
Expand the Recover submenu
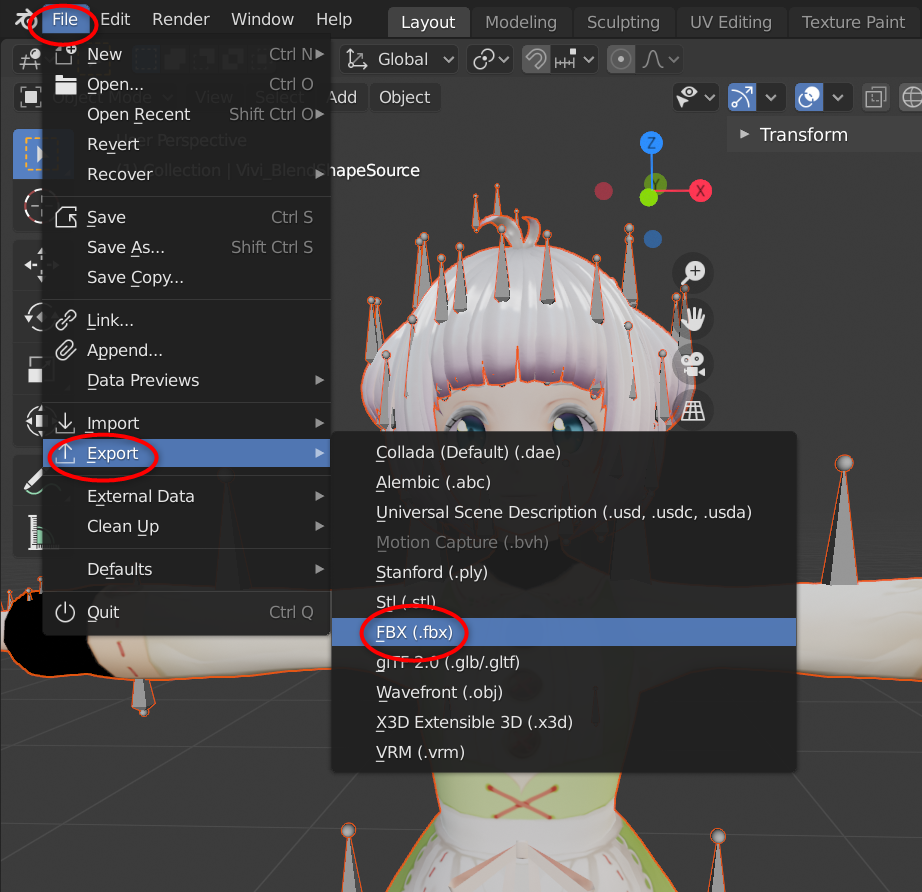186,174
